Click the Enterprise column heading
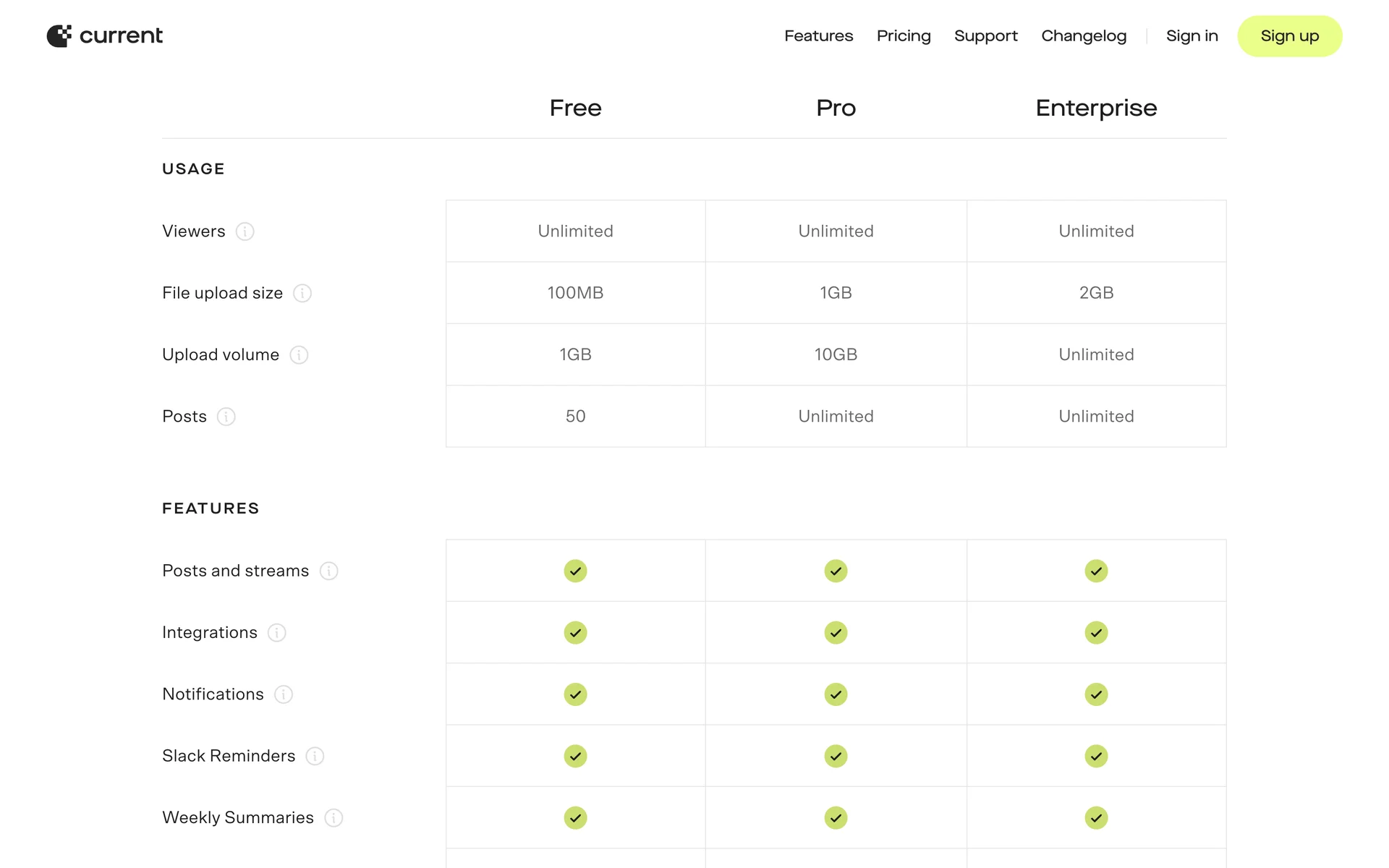Screen dimensions: 1389x868 [1096, 108]
